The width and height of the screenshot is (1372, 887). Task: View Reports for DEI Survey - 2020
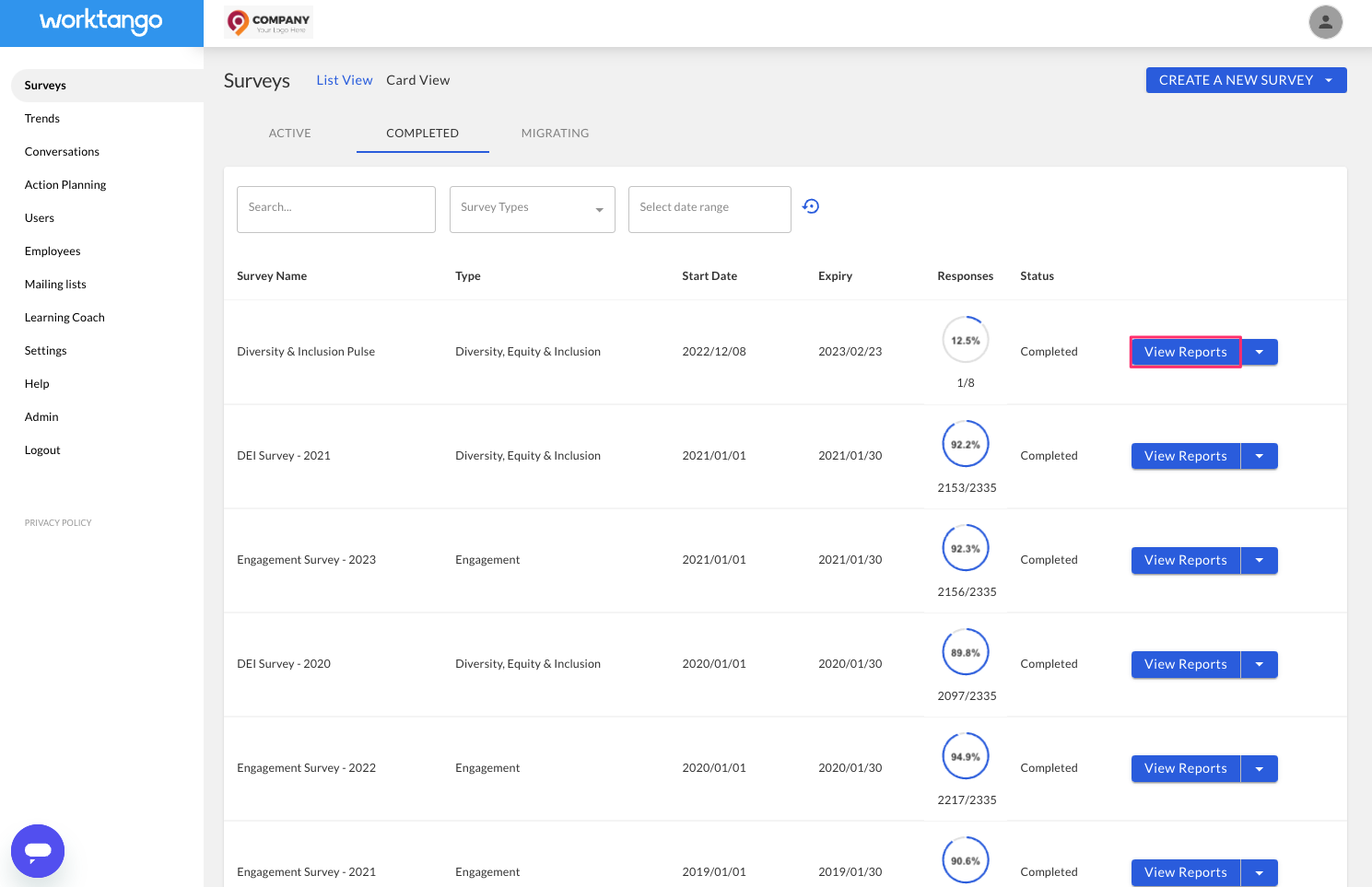tap(1185, 664)
